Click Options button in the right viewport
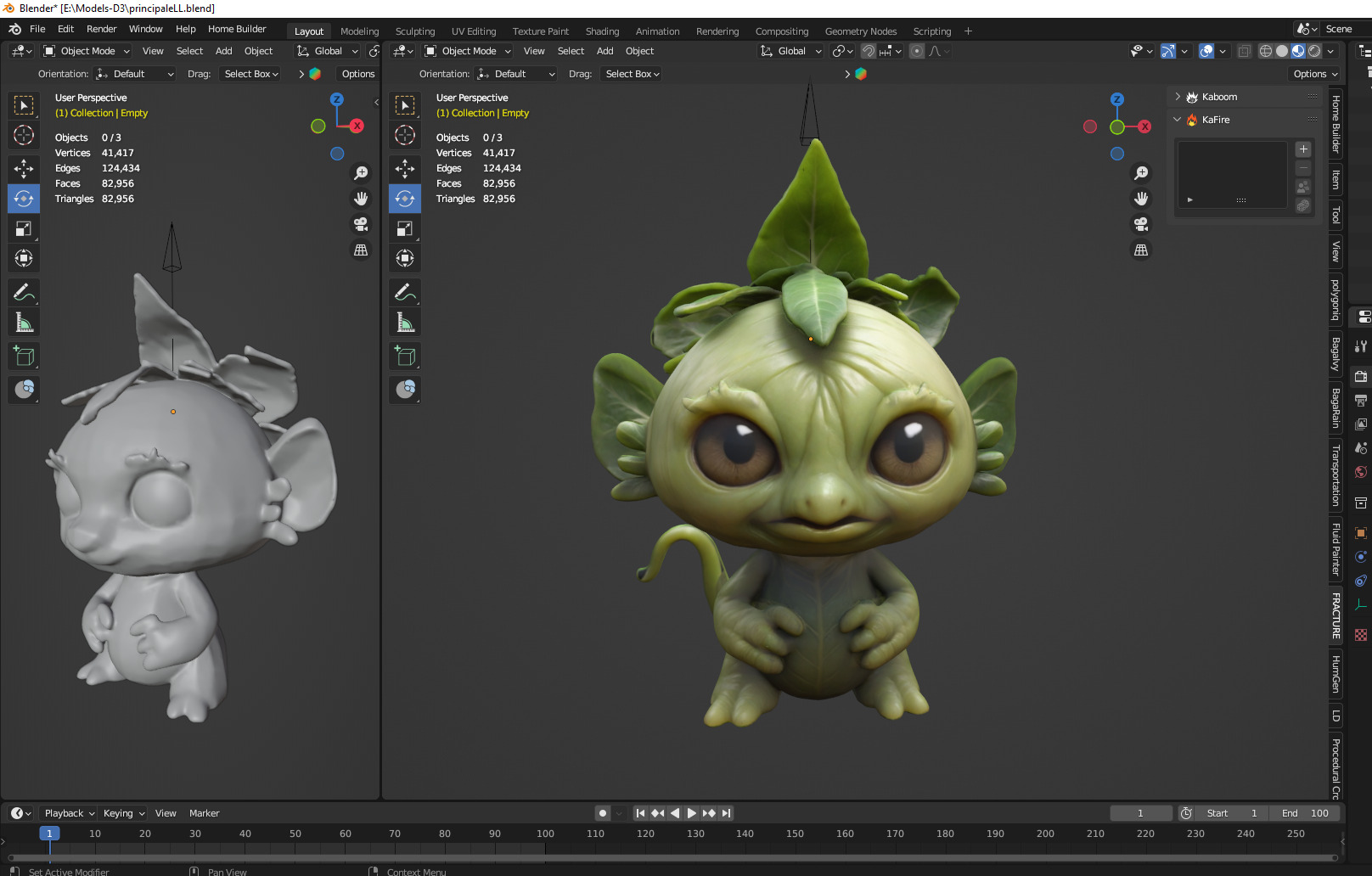 point(1315,74)
